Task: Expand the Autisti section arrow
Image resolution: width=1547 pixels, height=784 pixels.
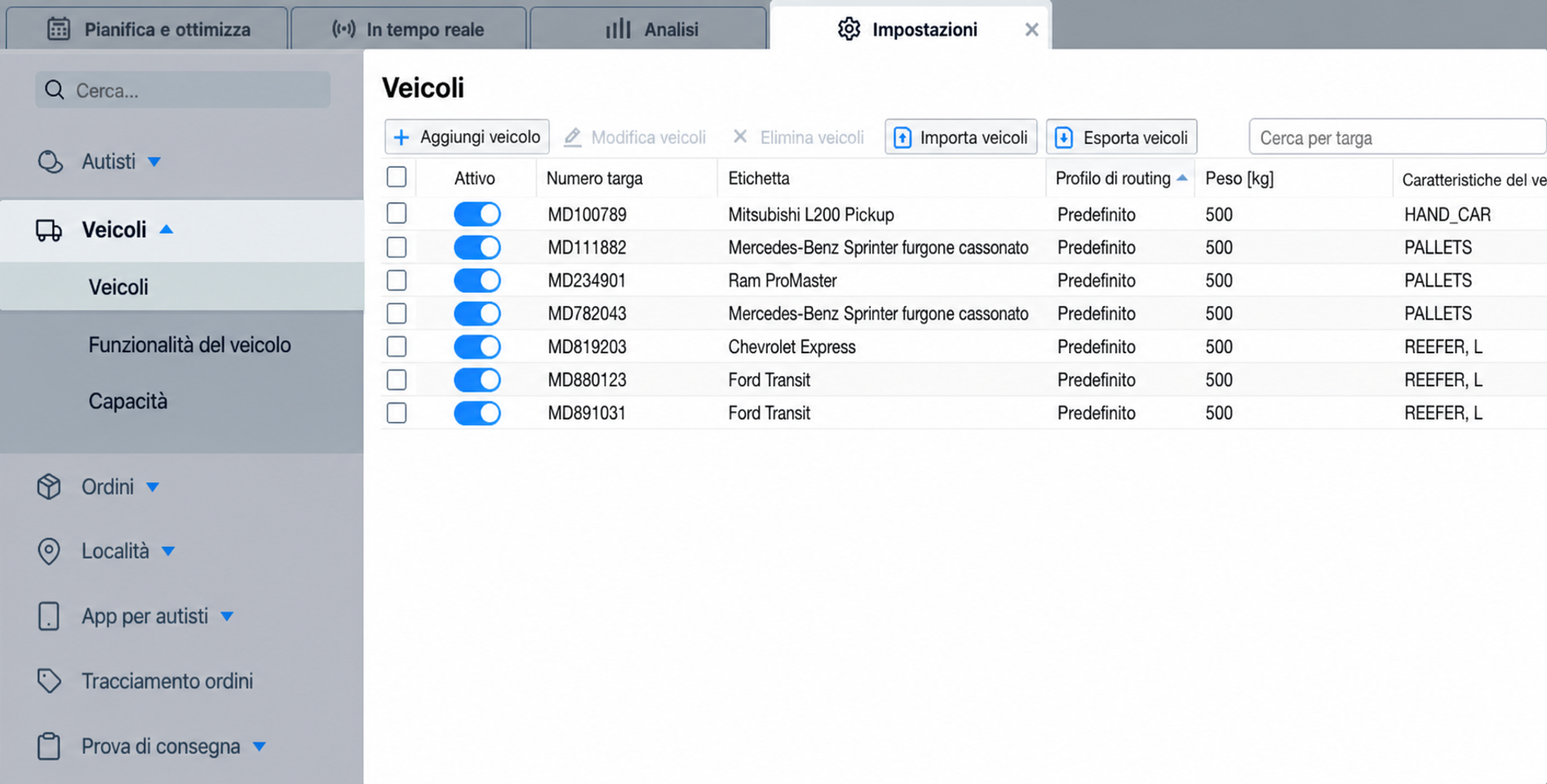Action: tap(154, 162)
